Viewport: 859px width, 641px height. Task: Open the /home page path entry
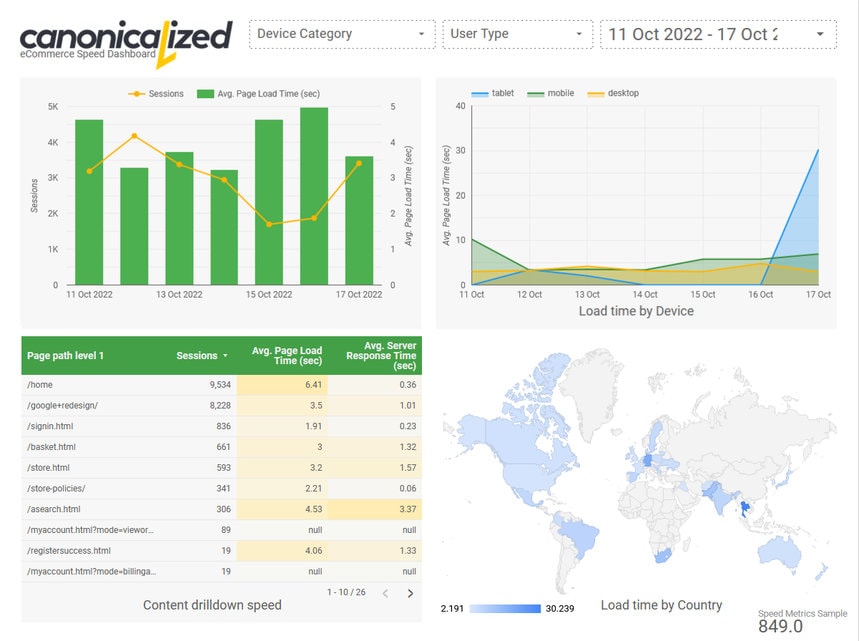pos(40,385)
